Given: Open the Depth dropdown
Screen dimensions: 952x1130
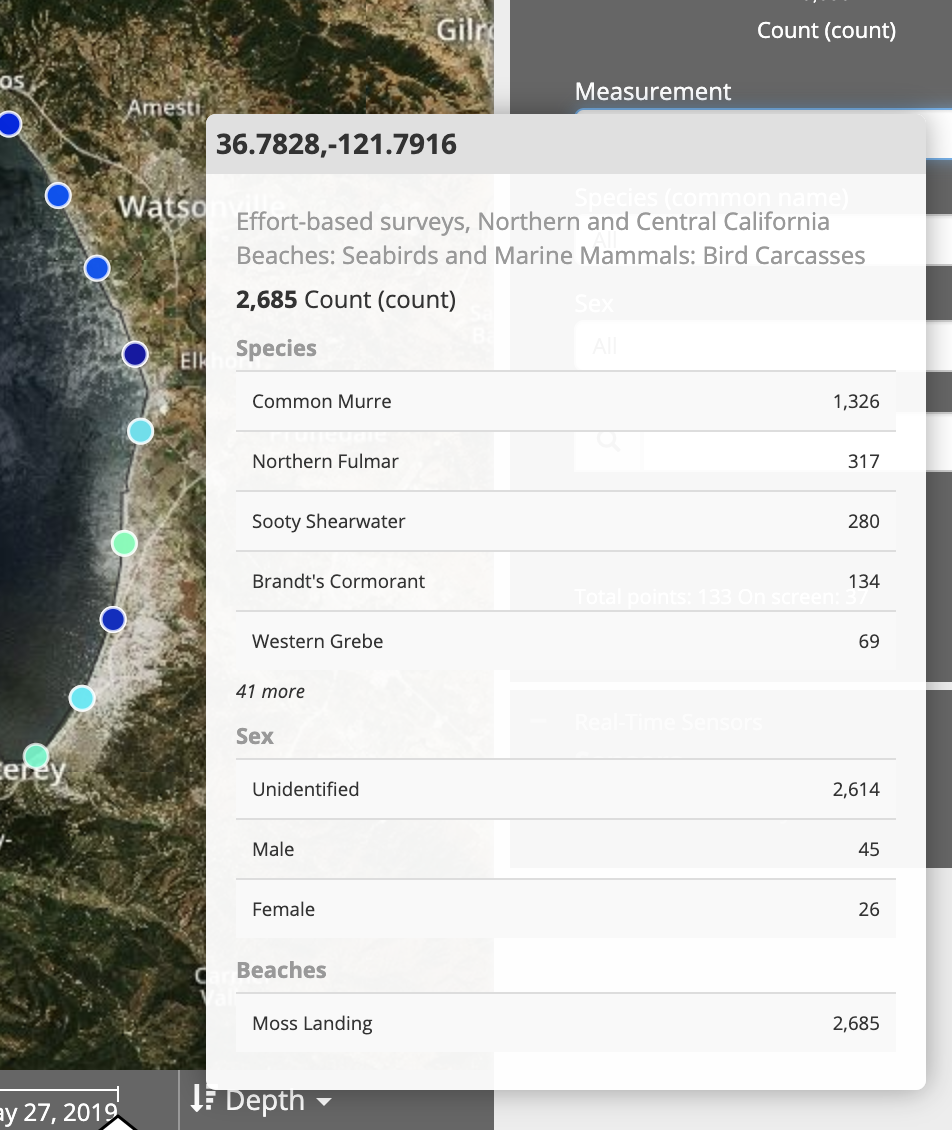Looking at the screenshot, I should (x=261, y=1100).
